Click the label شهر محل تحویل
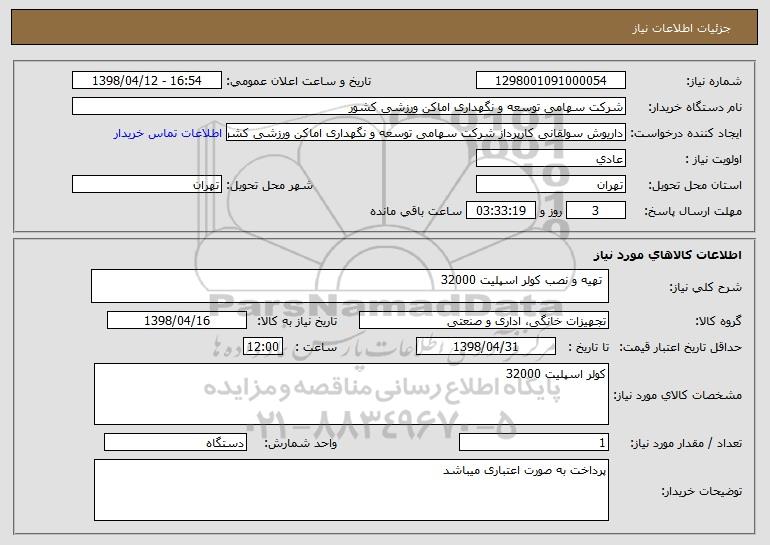This screenshot has height=545, width=770. (269, 186)
